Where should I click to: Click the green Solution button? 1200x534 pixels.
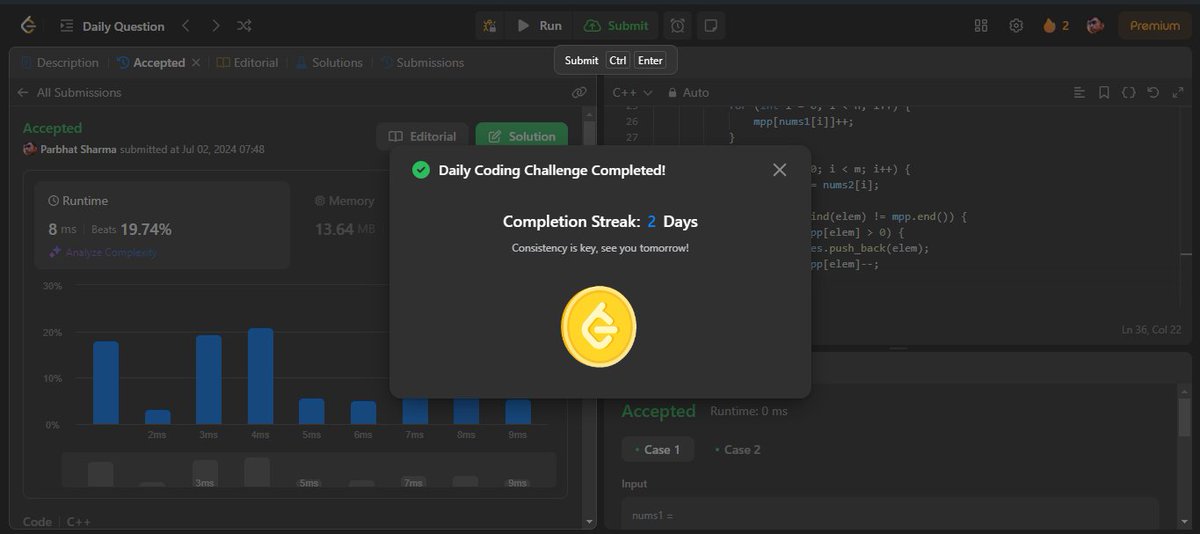pyautogui.click(x=521, y=137)
